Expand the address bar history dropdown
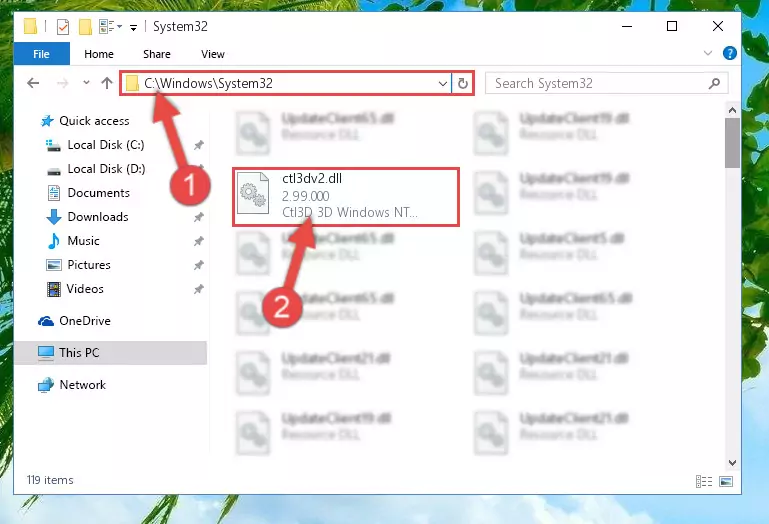The image size is (769, 524). click(x=442, y=83)
